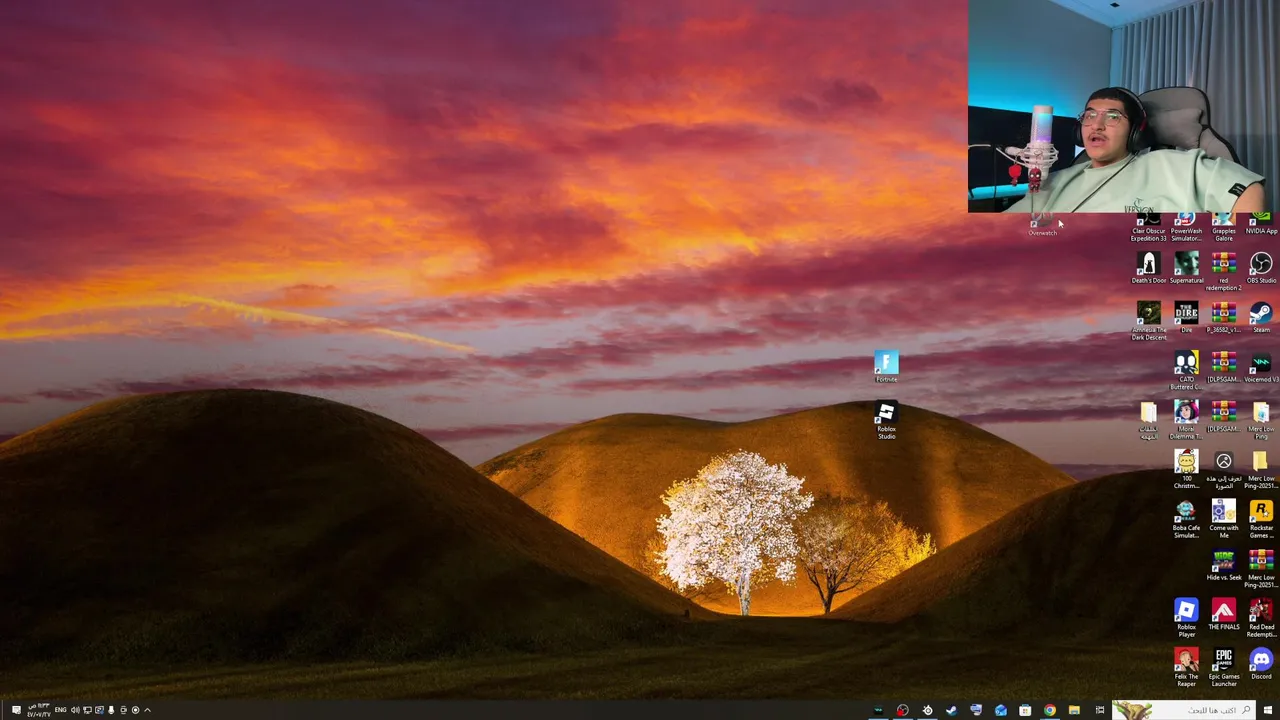Click the Clair Obscur Expedition 33 label

pyautogui.click(x=1149, y=235)
